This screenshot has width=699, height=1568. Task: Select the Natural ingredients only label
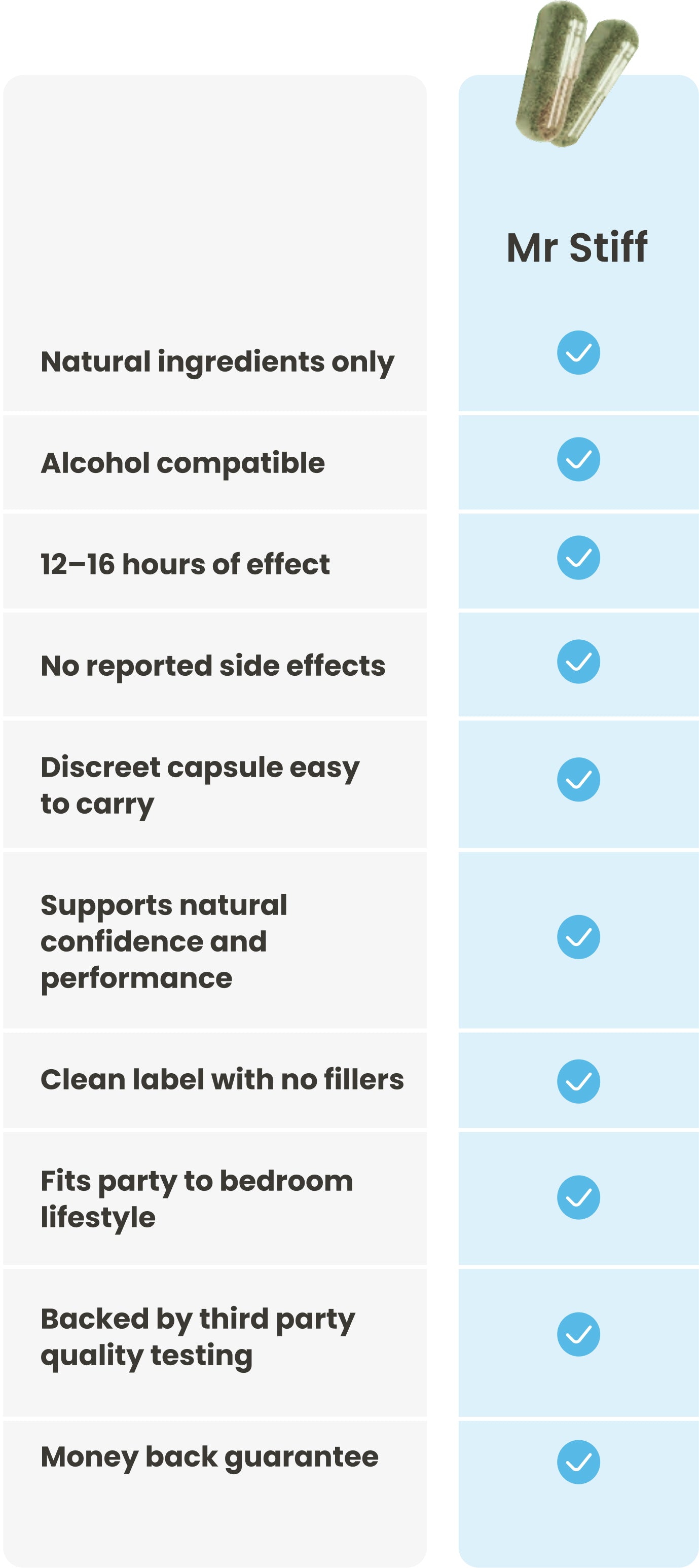pos(217,362)
